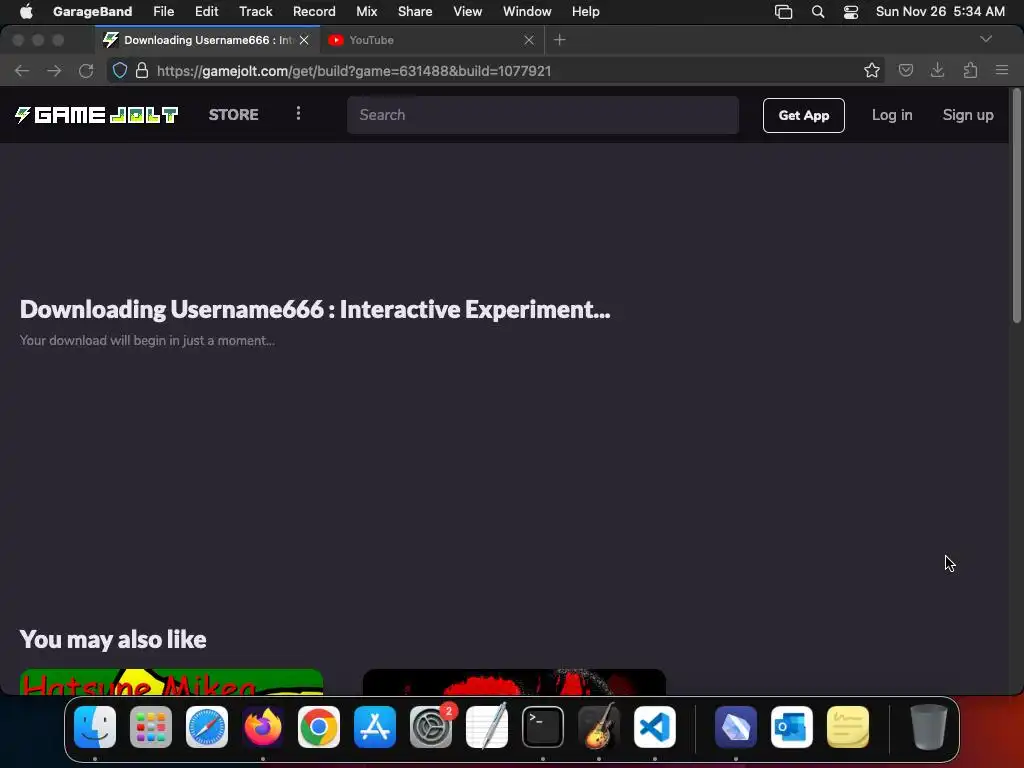Open the tracking protection shield icon
The image size is (1024, 768).
(x=120, y=71)
